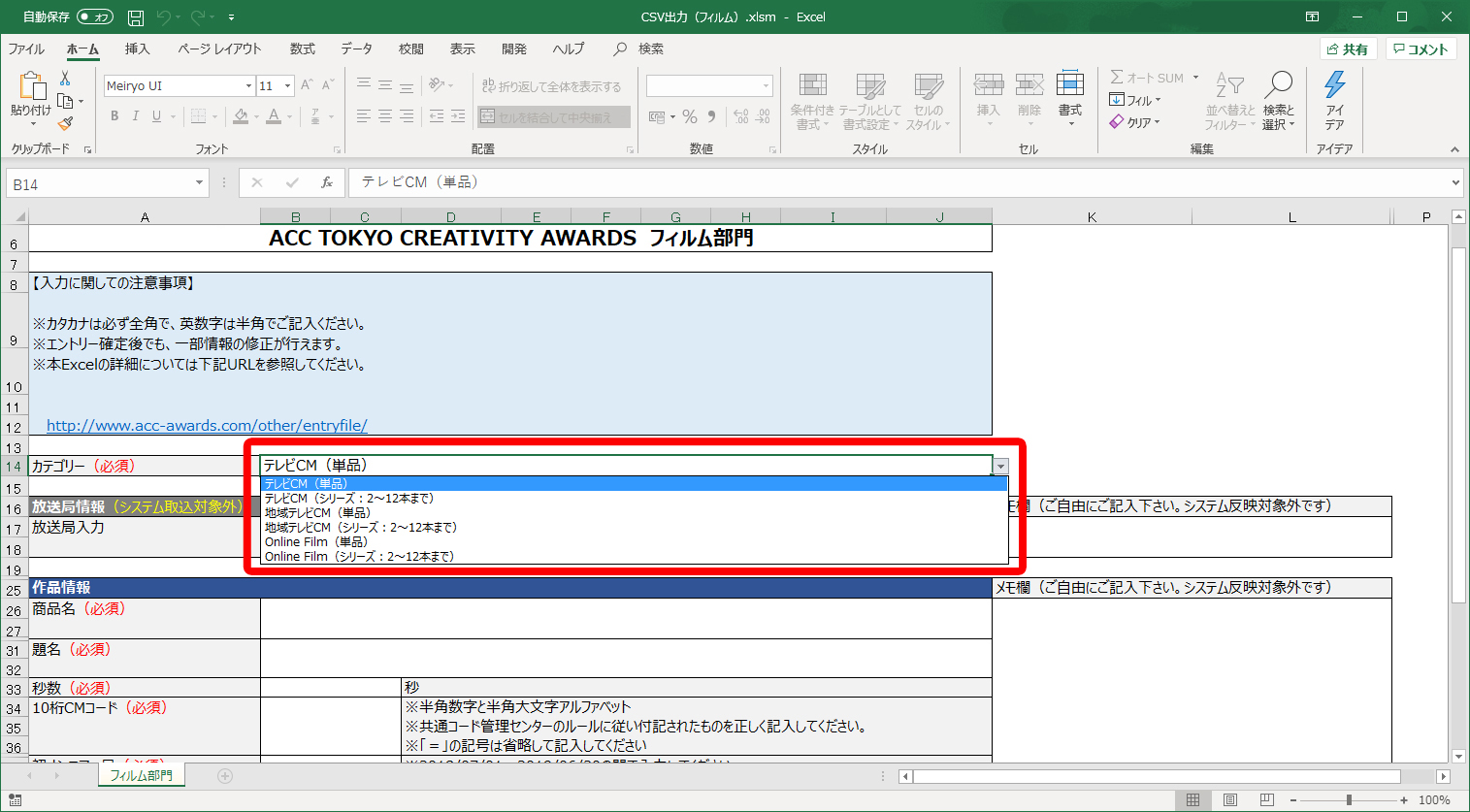
Task: Switch to the データ ribbon tab
Action: tap(356, 49)
